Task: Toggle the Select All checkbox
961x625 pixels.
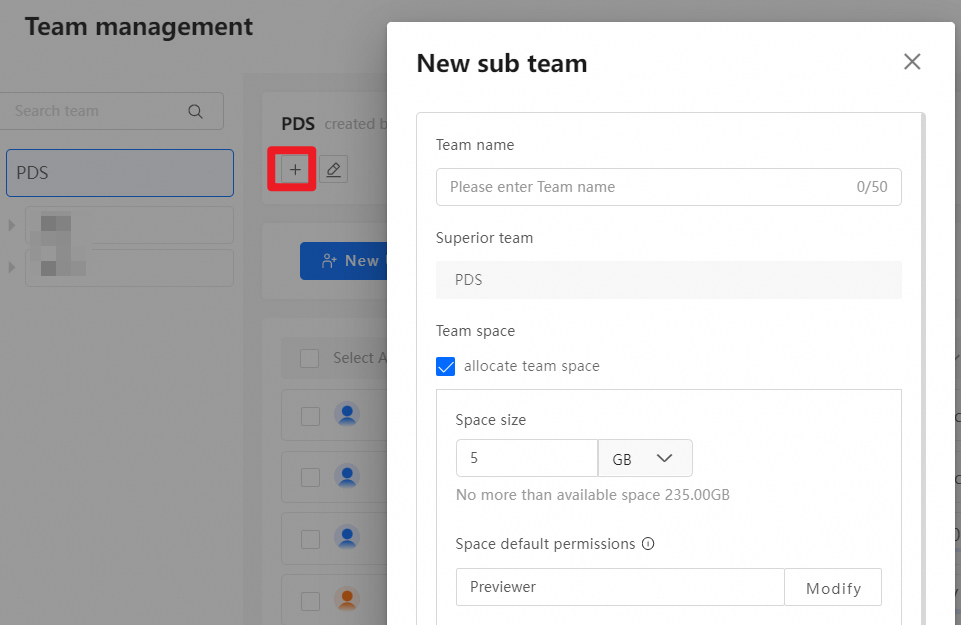Action: point(310,358)
